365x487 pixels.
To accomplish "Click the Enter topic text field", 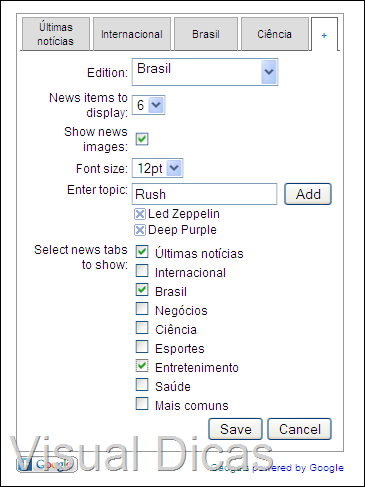I will pyautogui.click(x=204, y=194).
